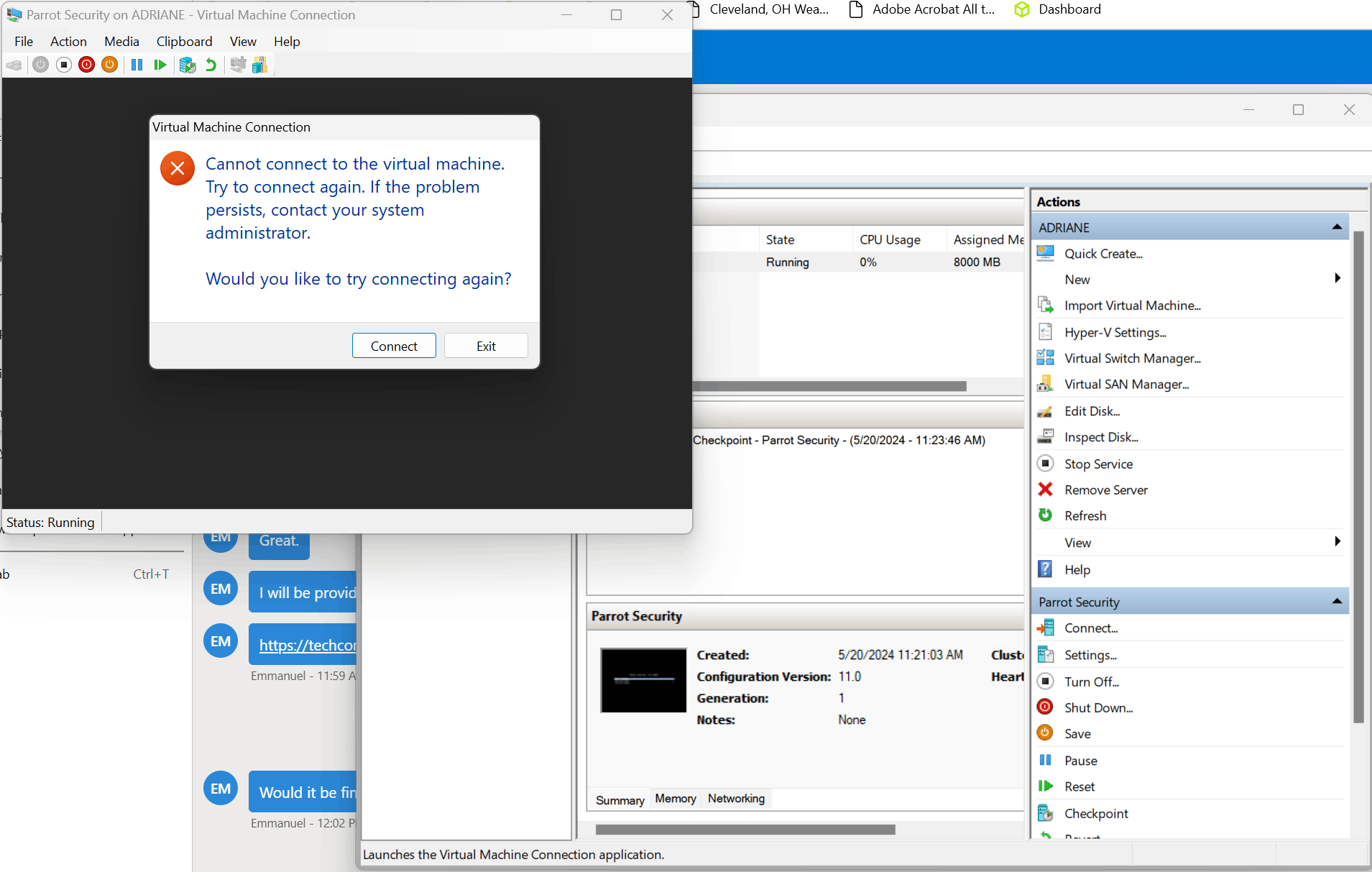Click Turn Off... in the Actions pane
This screenshot has height=872, width=1372.
[x=1091, y=681]
